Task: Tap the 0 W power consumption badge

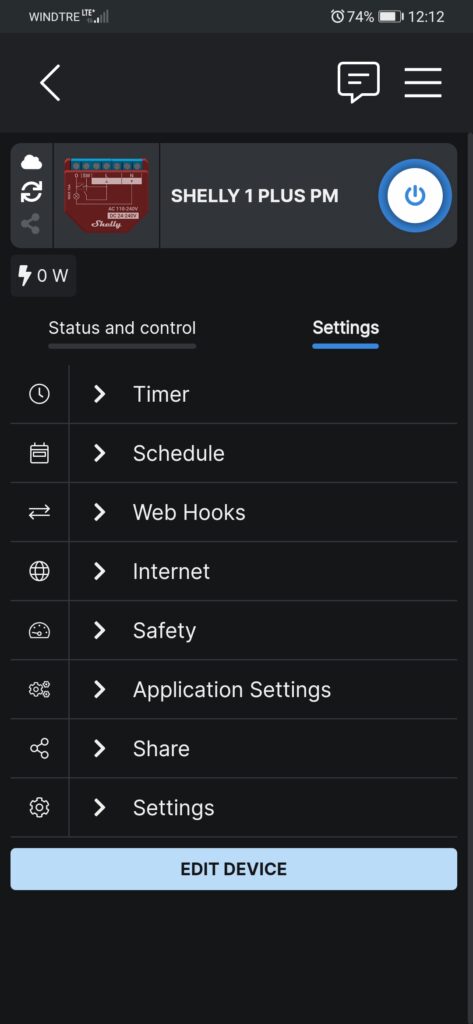Action: pyautogui.click(x=44, y=276)
